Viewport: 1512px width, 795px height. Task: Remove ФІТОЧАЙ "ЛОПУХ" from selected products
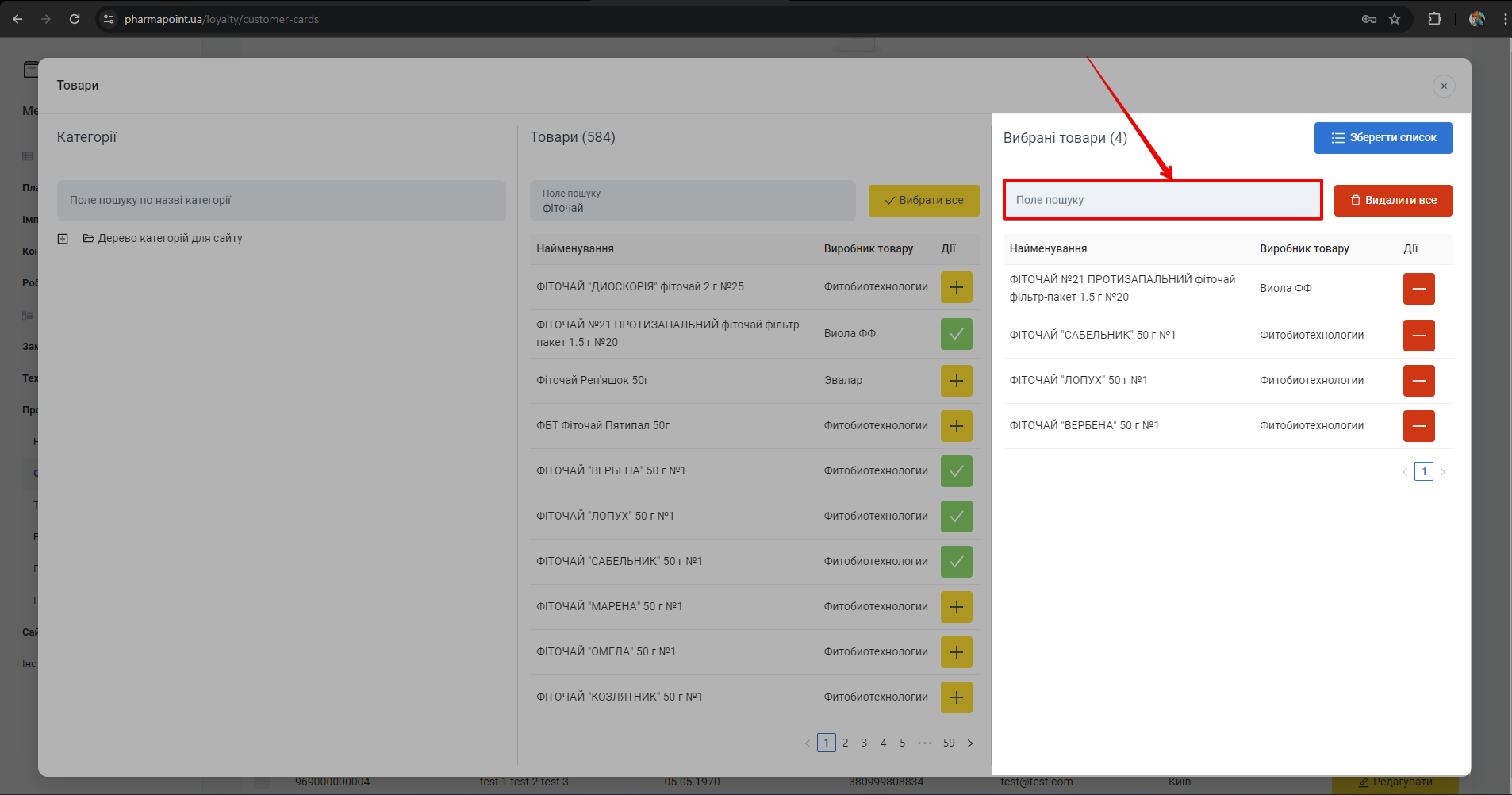[1418, 381]
